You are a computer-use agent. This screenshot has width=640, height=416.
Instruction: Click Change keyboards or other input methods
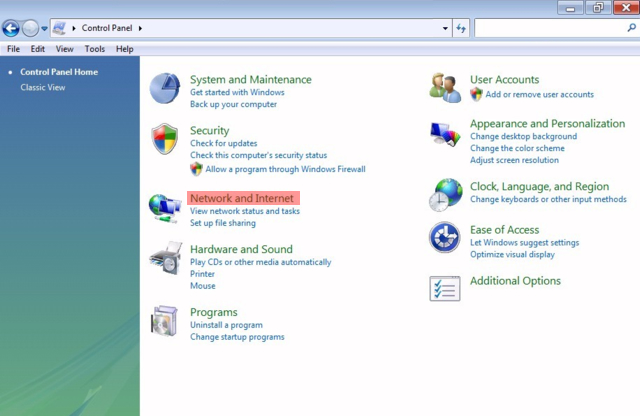(548, 199)
